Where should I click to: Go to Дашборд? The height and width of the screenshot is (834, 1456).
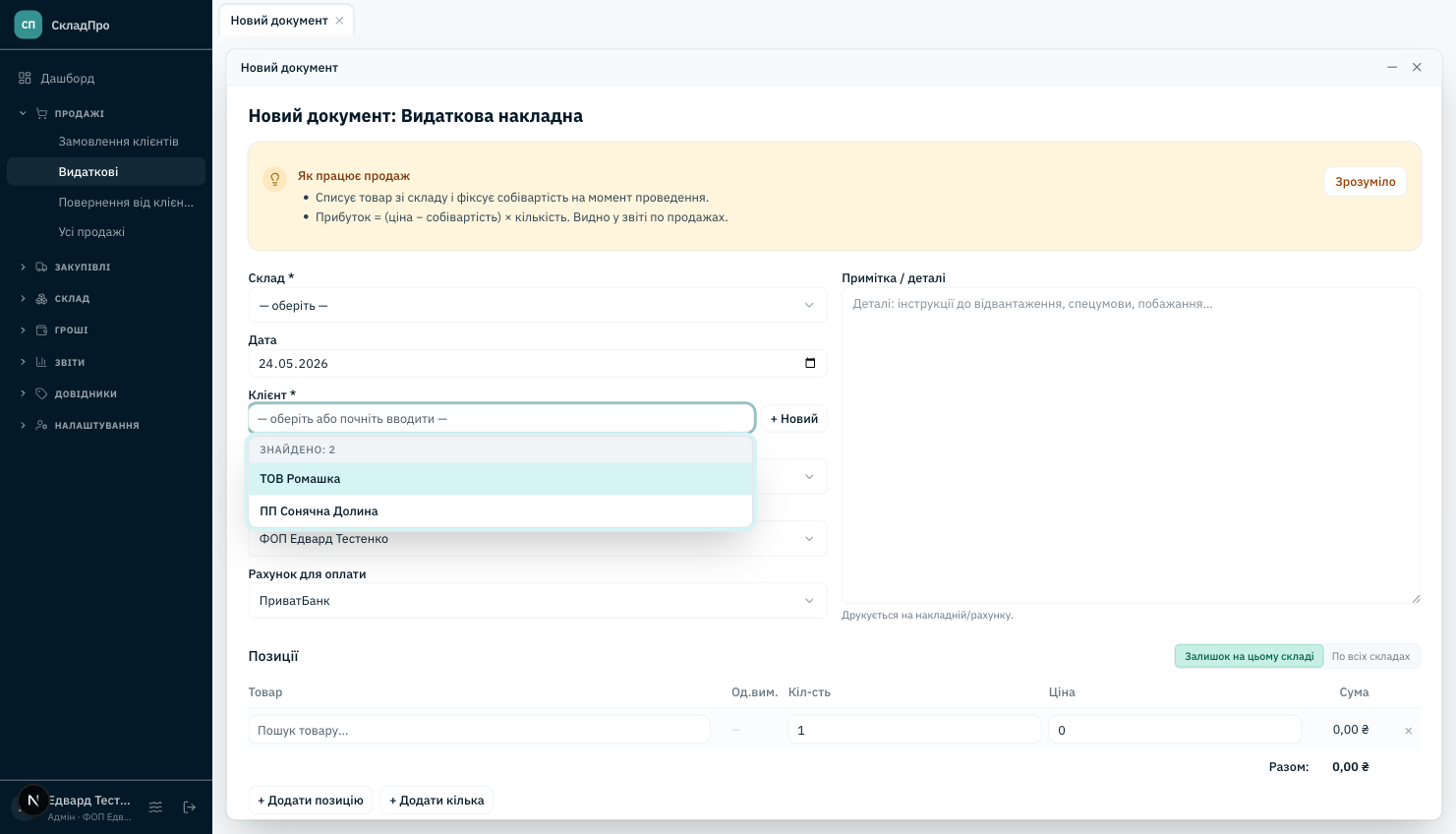[x=67, y=78]
